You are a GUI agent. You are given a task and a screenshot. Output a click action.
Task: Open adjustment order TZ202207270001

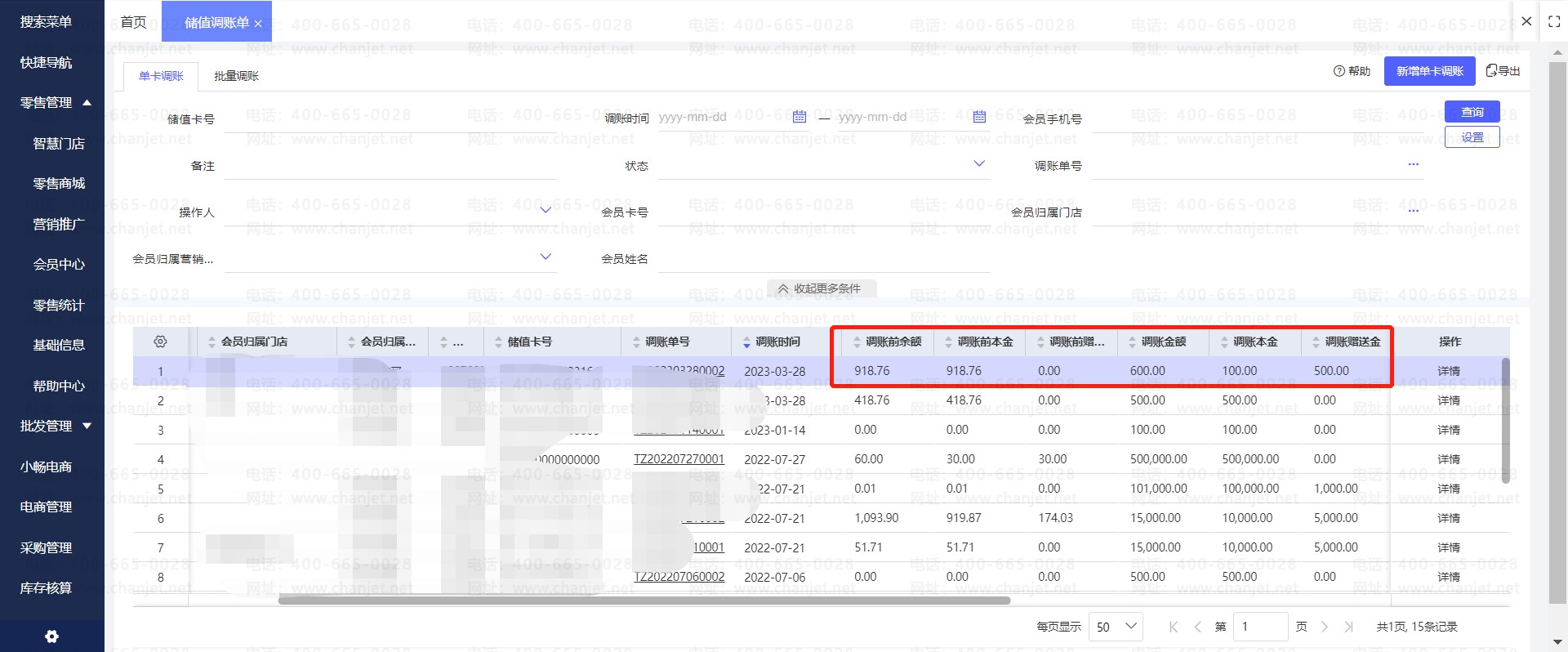coord(679,459)
